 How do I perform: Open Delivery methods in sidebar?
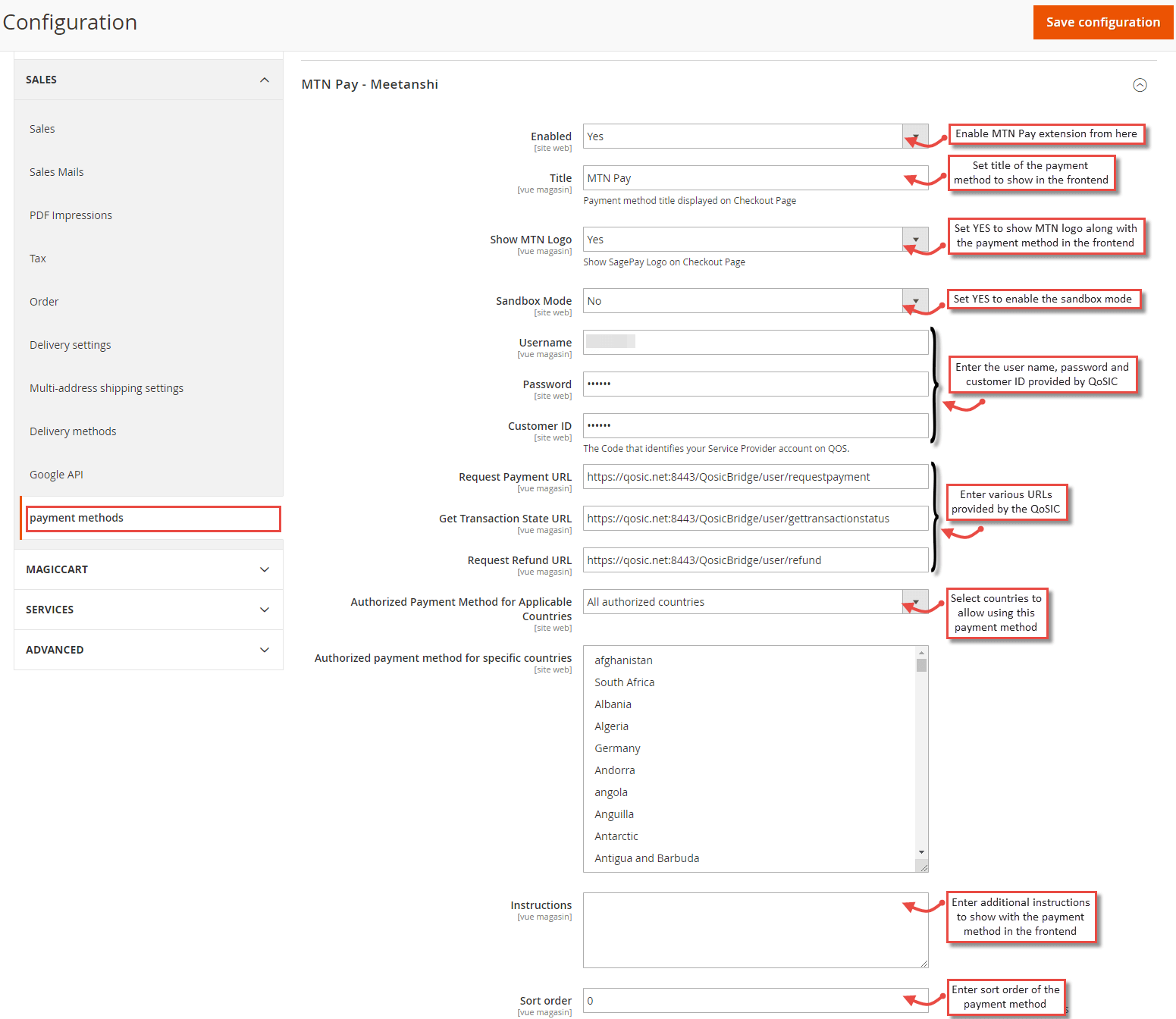click(x=73, y=431)
